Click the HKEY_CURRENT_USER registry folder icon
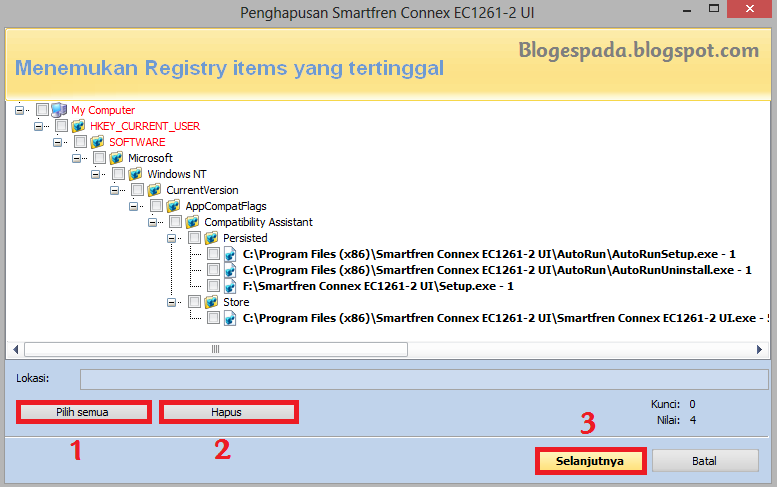The width and height of the screenshot is (777, 487). 78,126
